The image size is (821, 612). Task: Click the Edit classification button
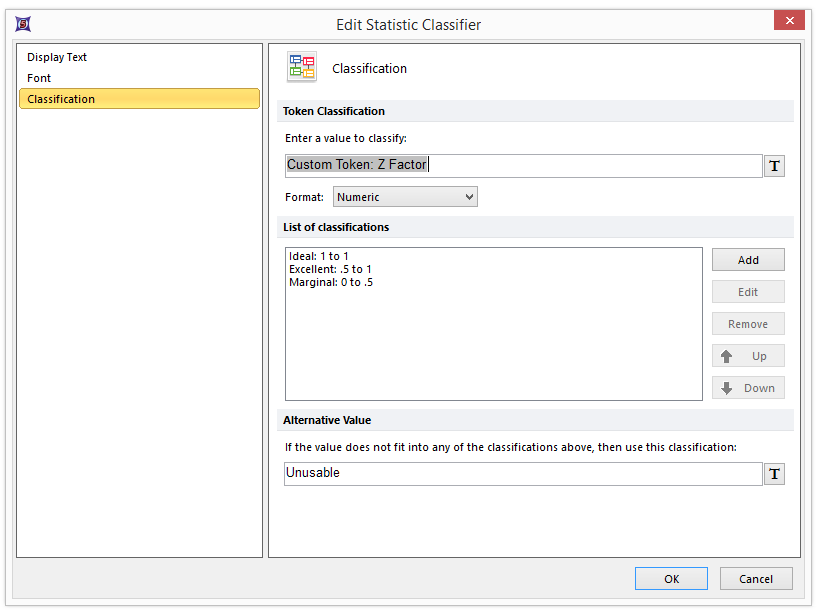pyautogui.click(x=748, y=292)
